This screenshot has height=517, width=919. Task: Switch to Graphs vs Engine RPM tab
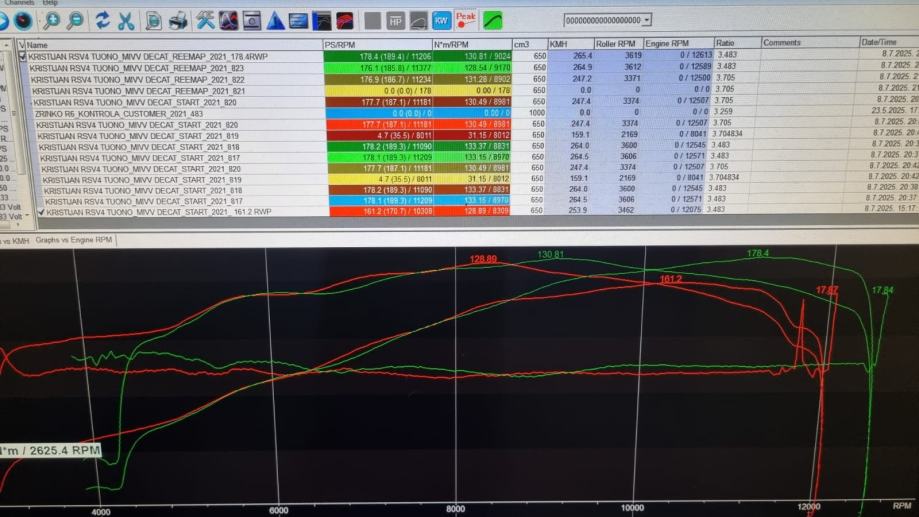click(74, 241)
